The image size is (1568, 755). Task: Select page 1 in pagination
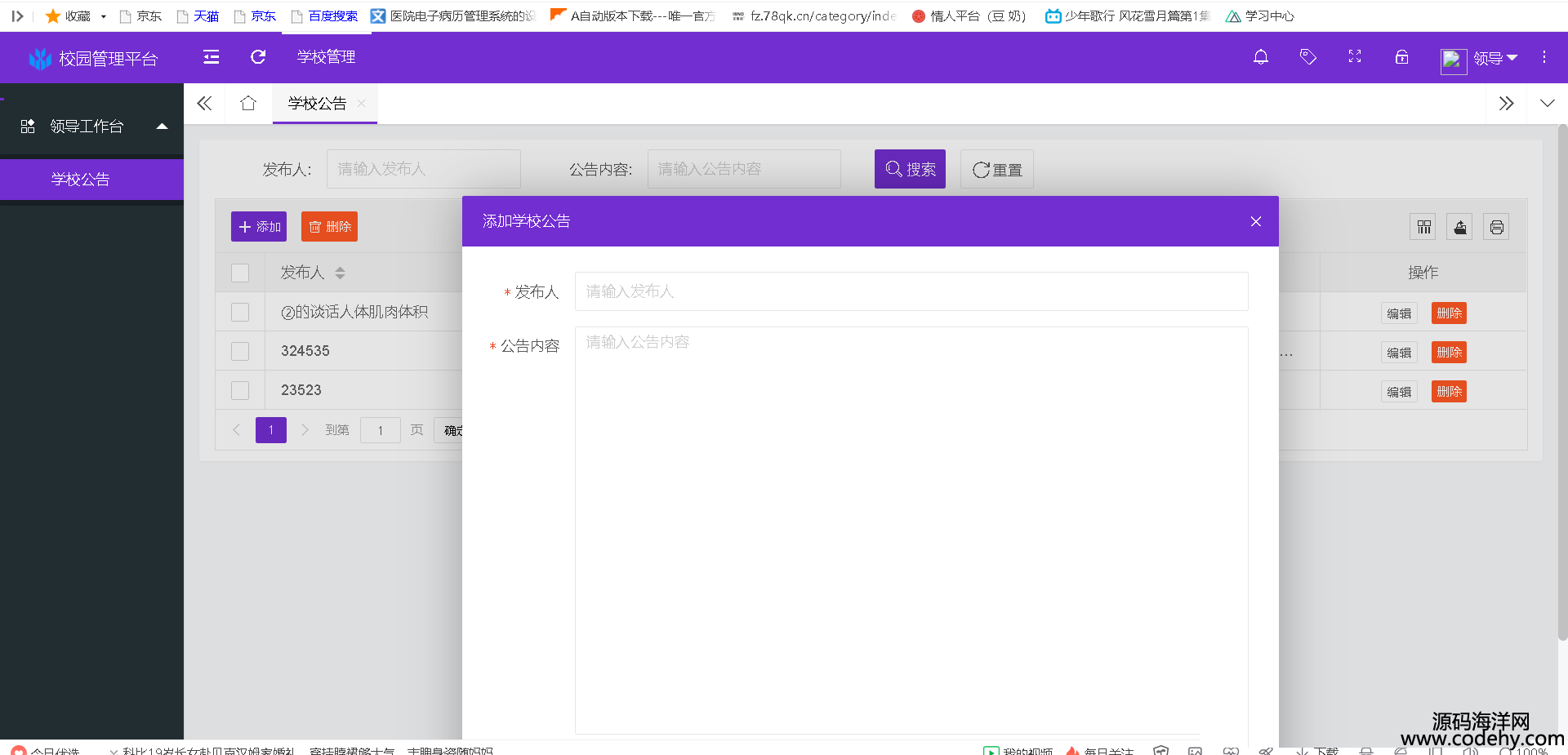click(x=271, y=430)
